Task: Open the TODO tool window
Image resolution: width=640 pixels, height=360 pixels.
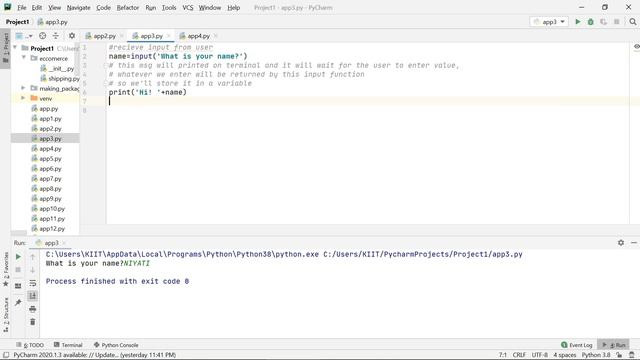Action: 30,345
